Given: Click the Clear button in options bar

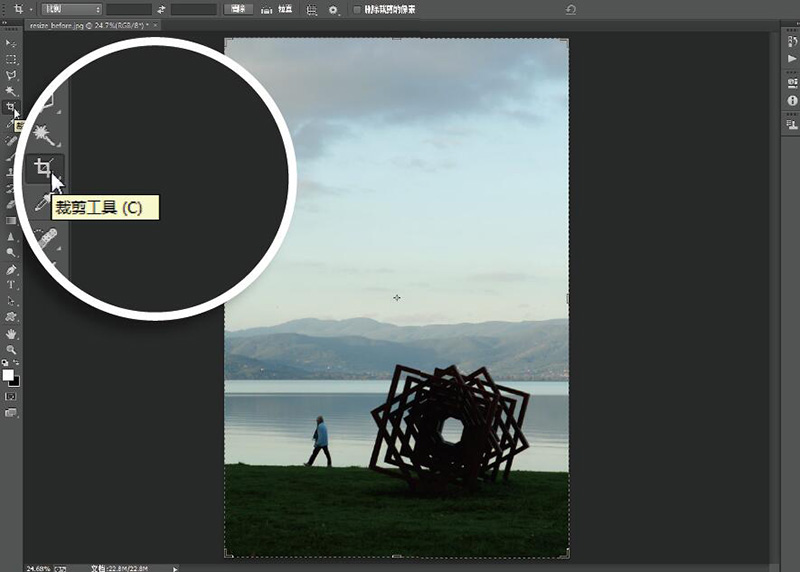Looking at the screenshot, I should coord(238,9).
